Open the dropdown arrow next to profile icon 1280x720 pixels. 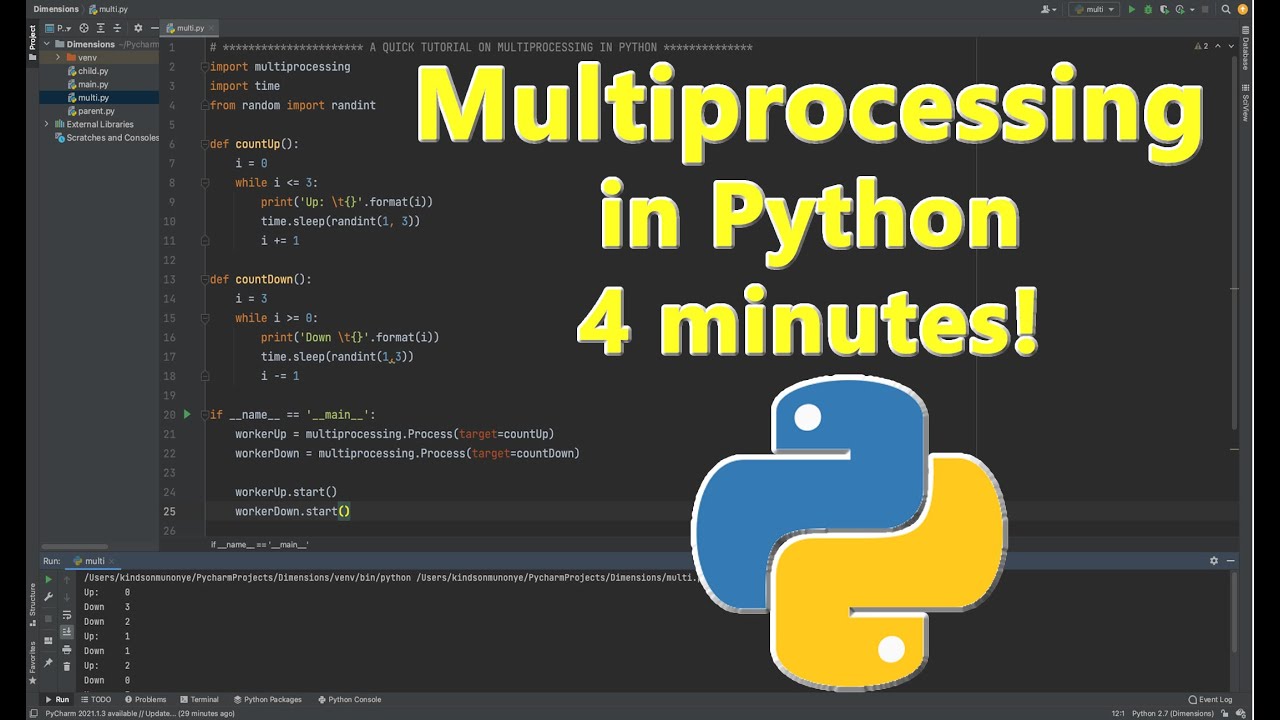coord(1192,9)
